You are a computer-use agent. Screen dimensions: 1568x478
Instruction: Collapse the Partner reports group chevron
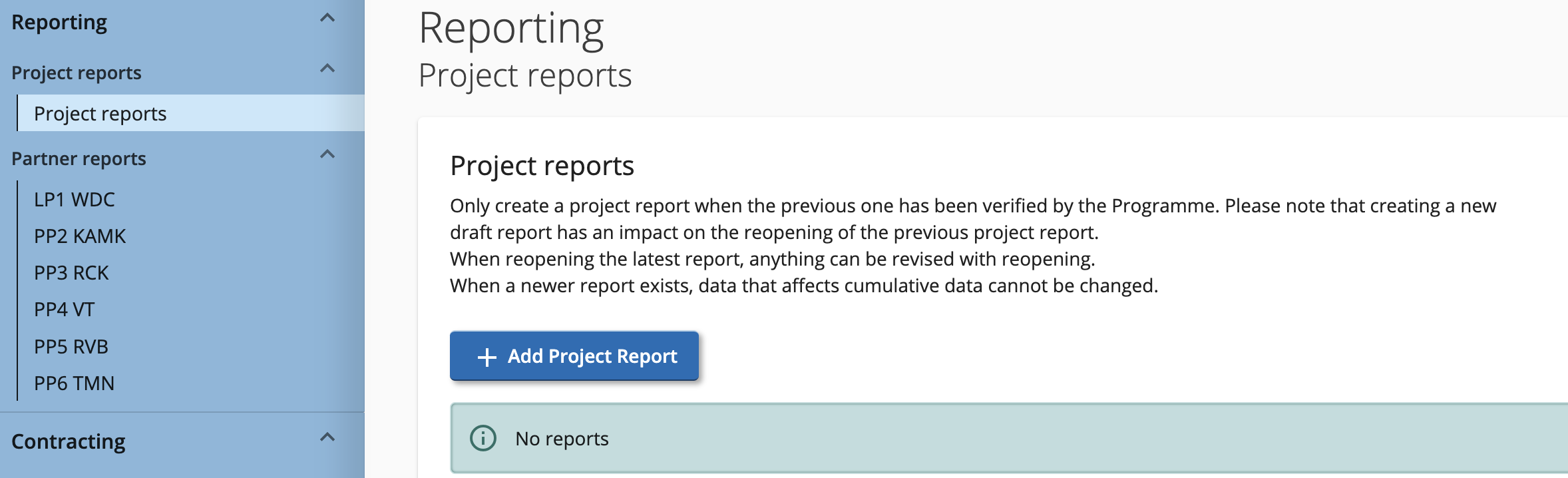click(327, 154)
